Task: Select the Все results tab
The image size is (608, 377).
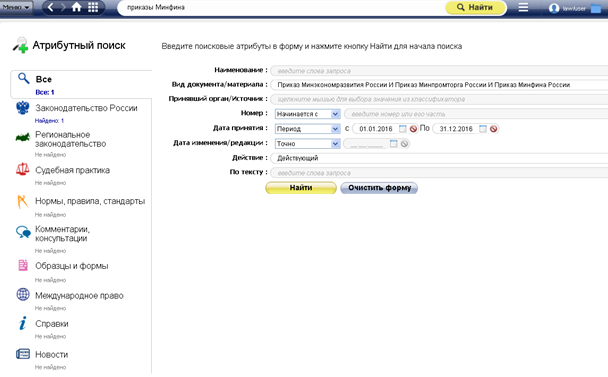Action: tap(81, 85)
